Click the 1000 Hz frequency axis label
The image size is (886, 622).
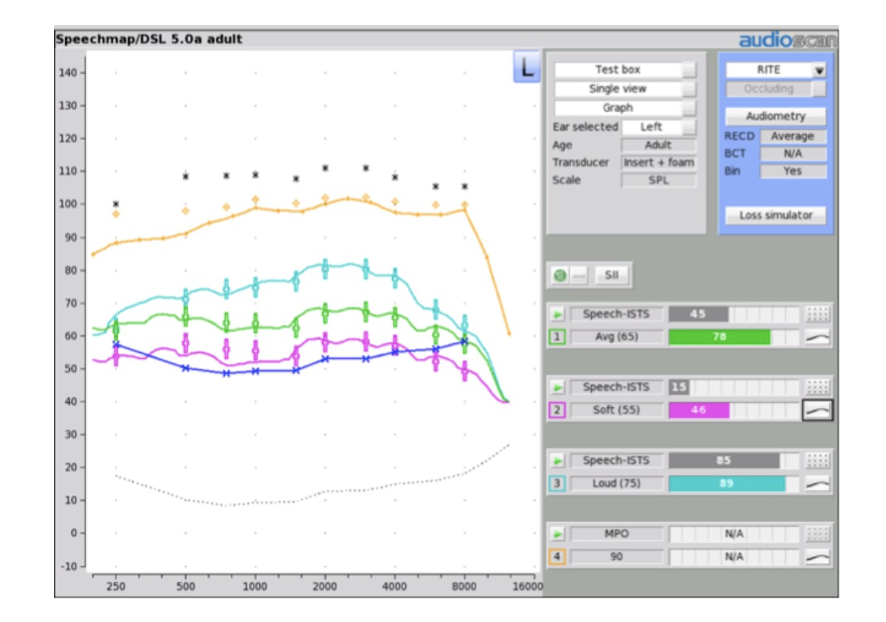click(255, 586)
